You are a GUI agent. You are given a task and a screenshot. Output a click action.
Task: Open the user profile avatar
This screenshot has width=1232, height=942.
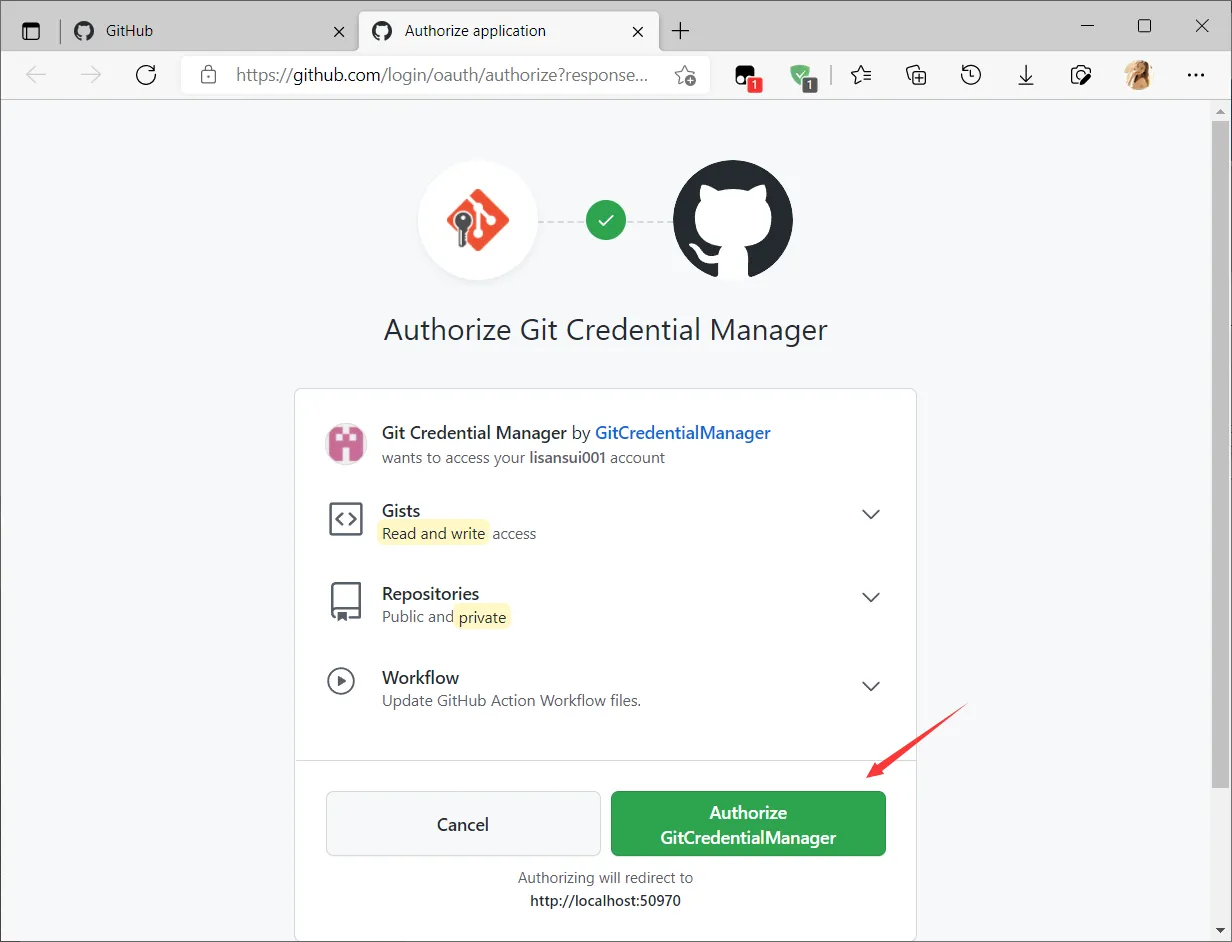1138,75
